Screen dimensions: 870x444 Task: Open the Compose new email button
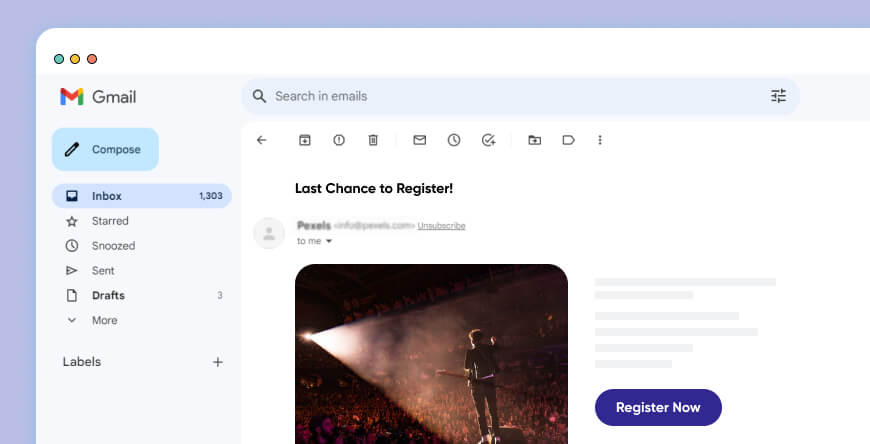coord(105,149)
